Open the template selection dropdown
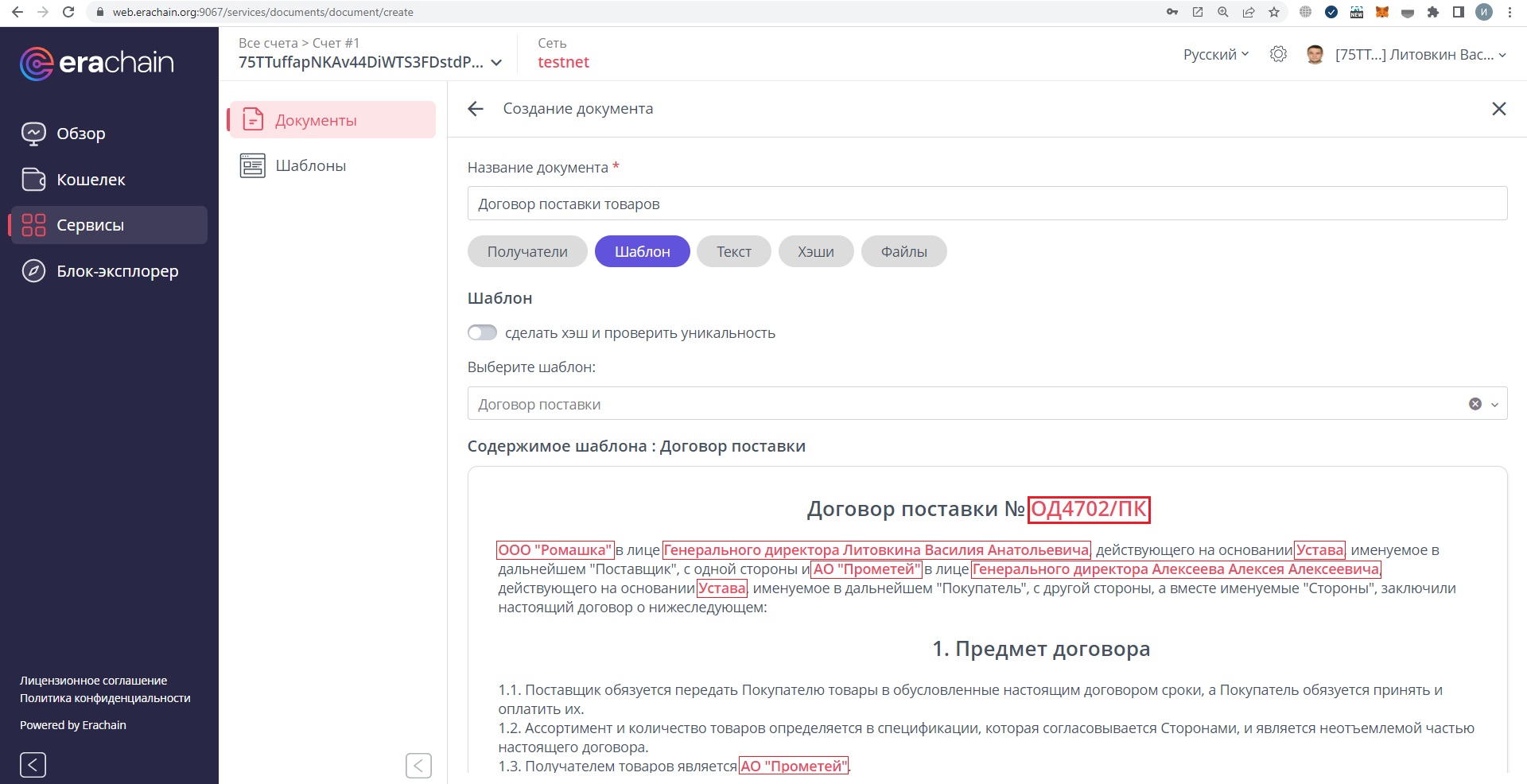This screenshot has width=1527, height=784. point(1494,403)
